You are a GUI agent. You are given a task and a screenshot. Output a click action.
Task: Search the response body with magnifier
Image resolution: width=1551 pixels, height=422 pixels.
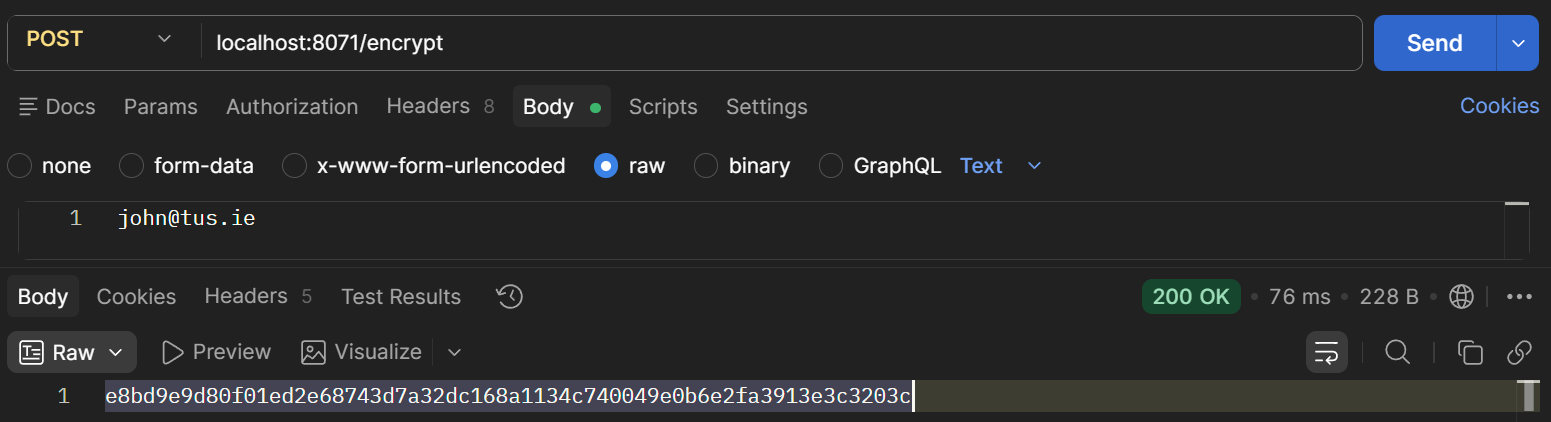pos(1397,352)
